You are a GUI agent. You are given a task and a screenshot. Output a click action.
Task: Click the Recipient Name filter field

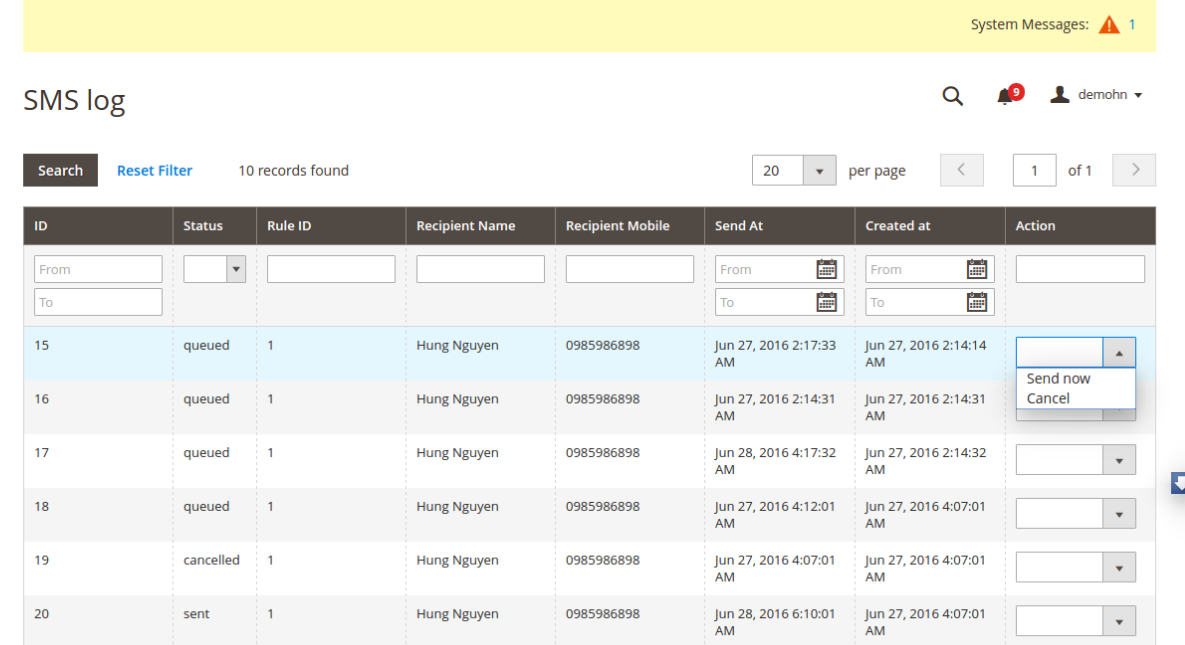[x=480, y=269]
